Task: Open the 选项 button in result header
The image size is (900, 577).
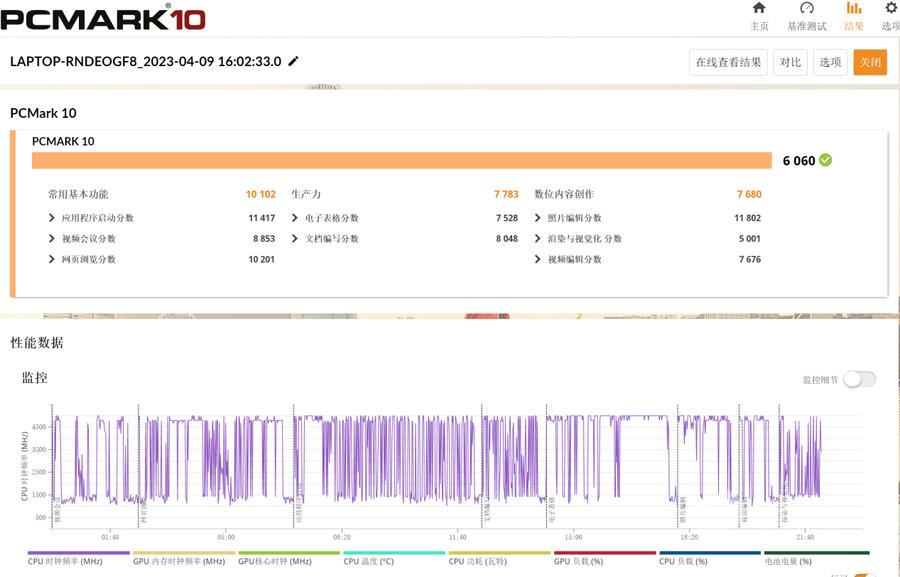Action: point(830,62)
